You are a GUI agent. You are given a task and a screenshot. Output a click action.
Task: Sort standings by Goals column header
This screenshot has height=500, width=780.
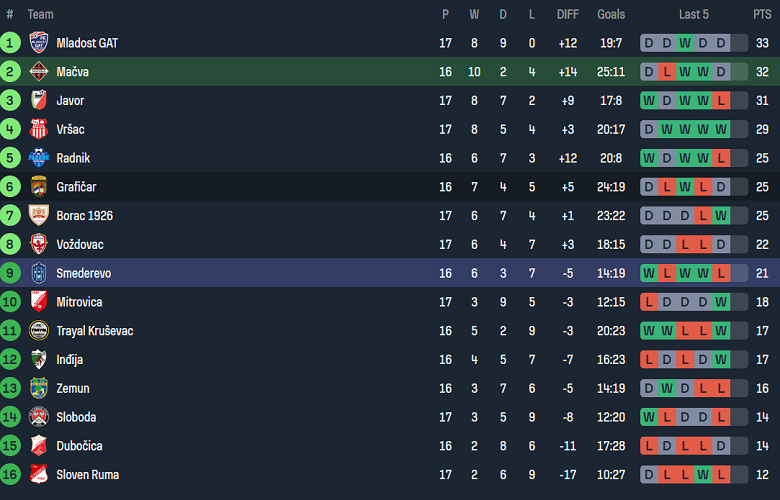tap(610, 14)
